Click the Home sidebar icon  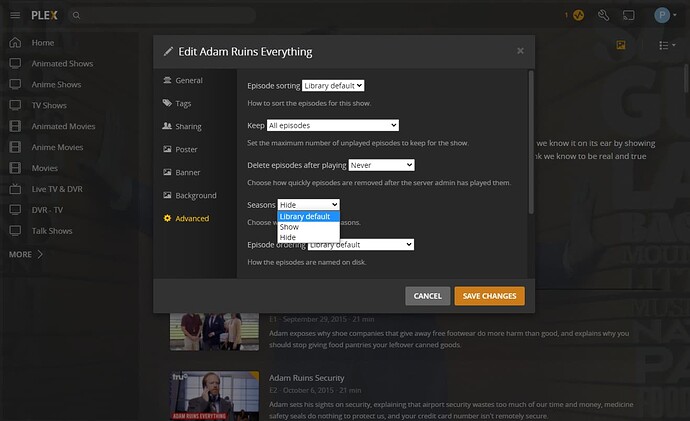point(15,43)
